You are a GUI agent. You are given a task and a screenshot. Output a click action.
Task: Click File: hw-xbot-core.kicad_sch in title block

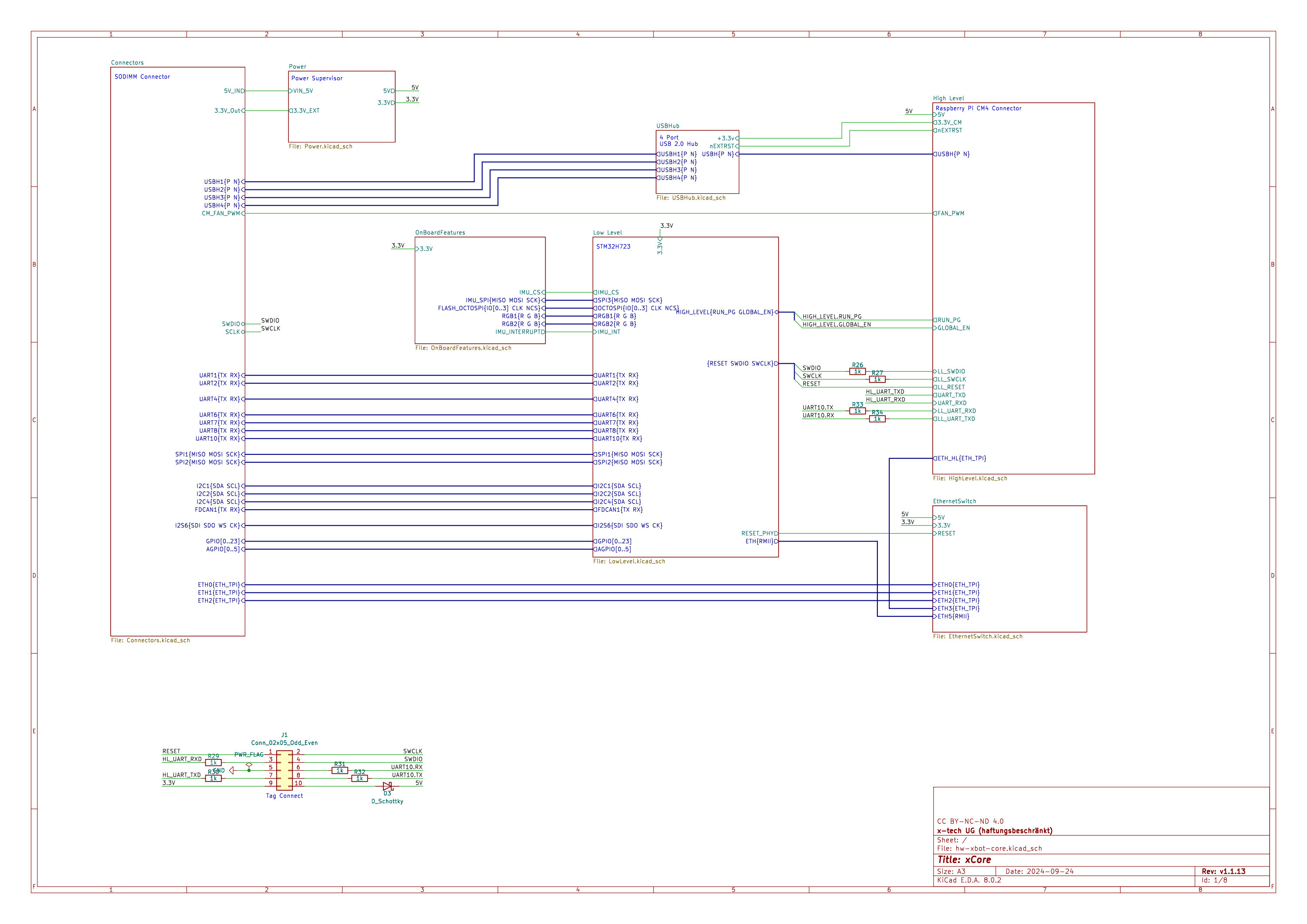(x=989, y=848)
